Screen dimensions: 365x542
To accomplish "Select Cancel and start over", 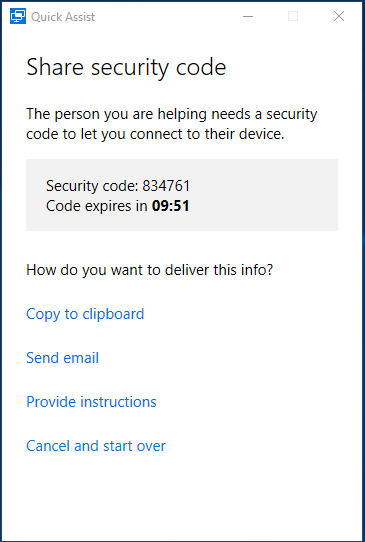I will click(x=96, y=446).
